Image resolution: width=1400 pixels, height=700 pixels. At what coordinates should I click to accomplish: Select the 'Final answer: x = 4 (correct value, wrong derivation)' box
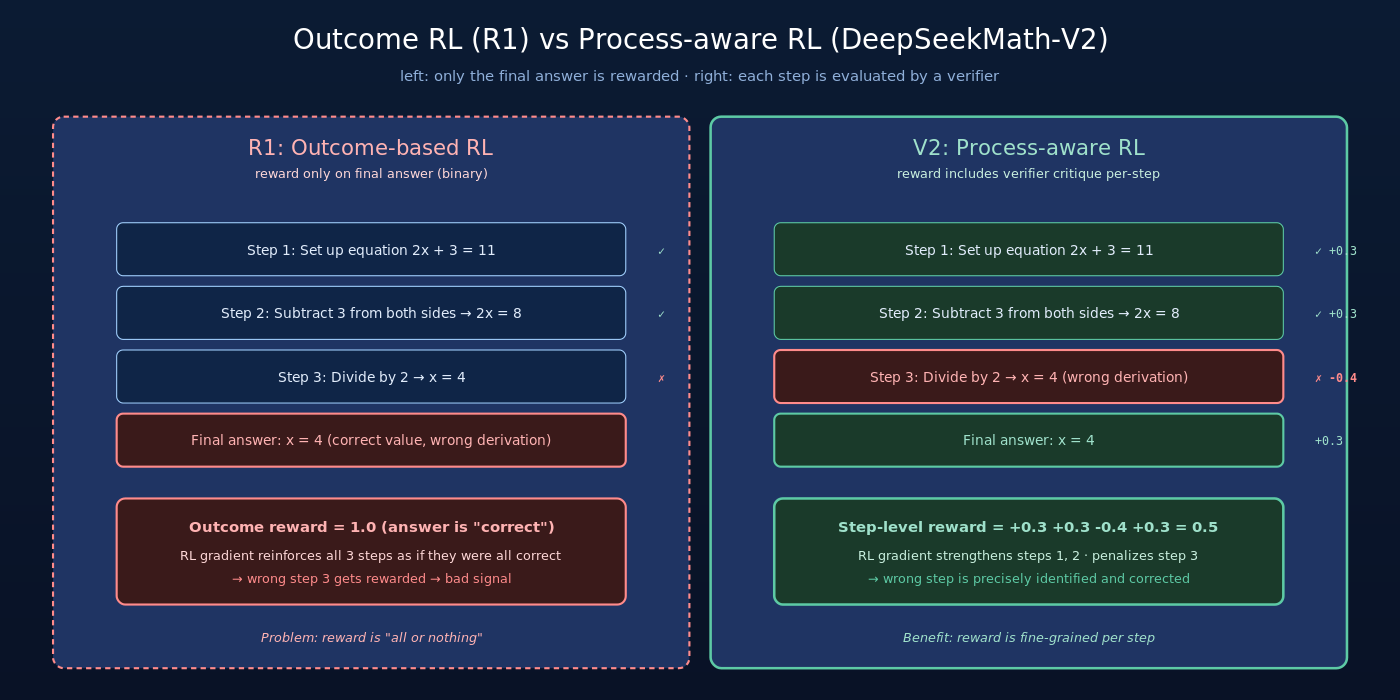(371, 440)
